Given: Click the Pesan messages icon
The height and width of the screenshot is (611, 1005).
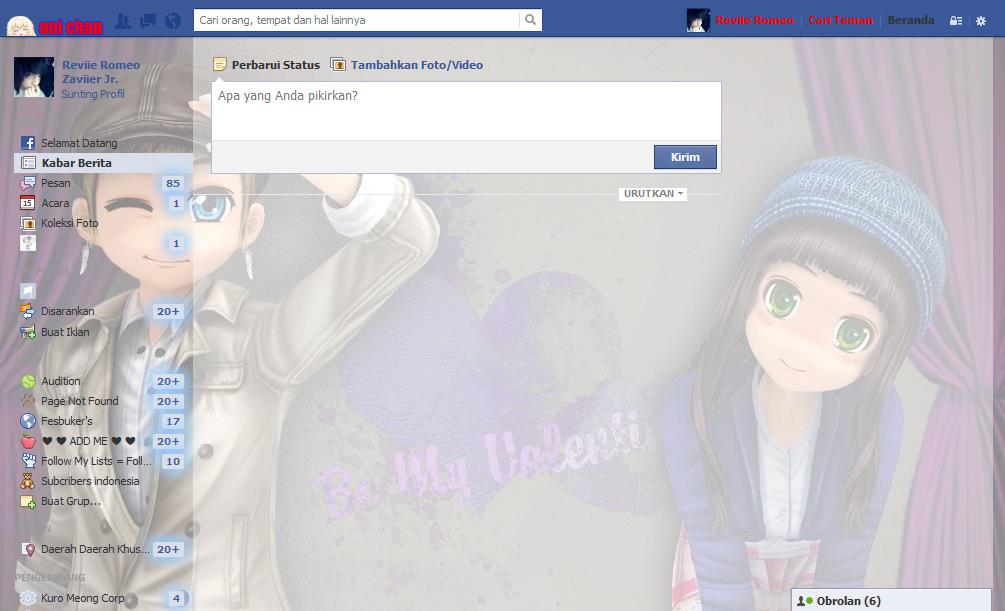Looking at the screenshot, I should click(28, 183).
